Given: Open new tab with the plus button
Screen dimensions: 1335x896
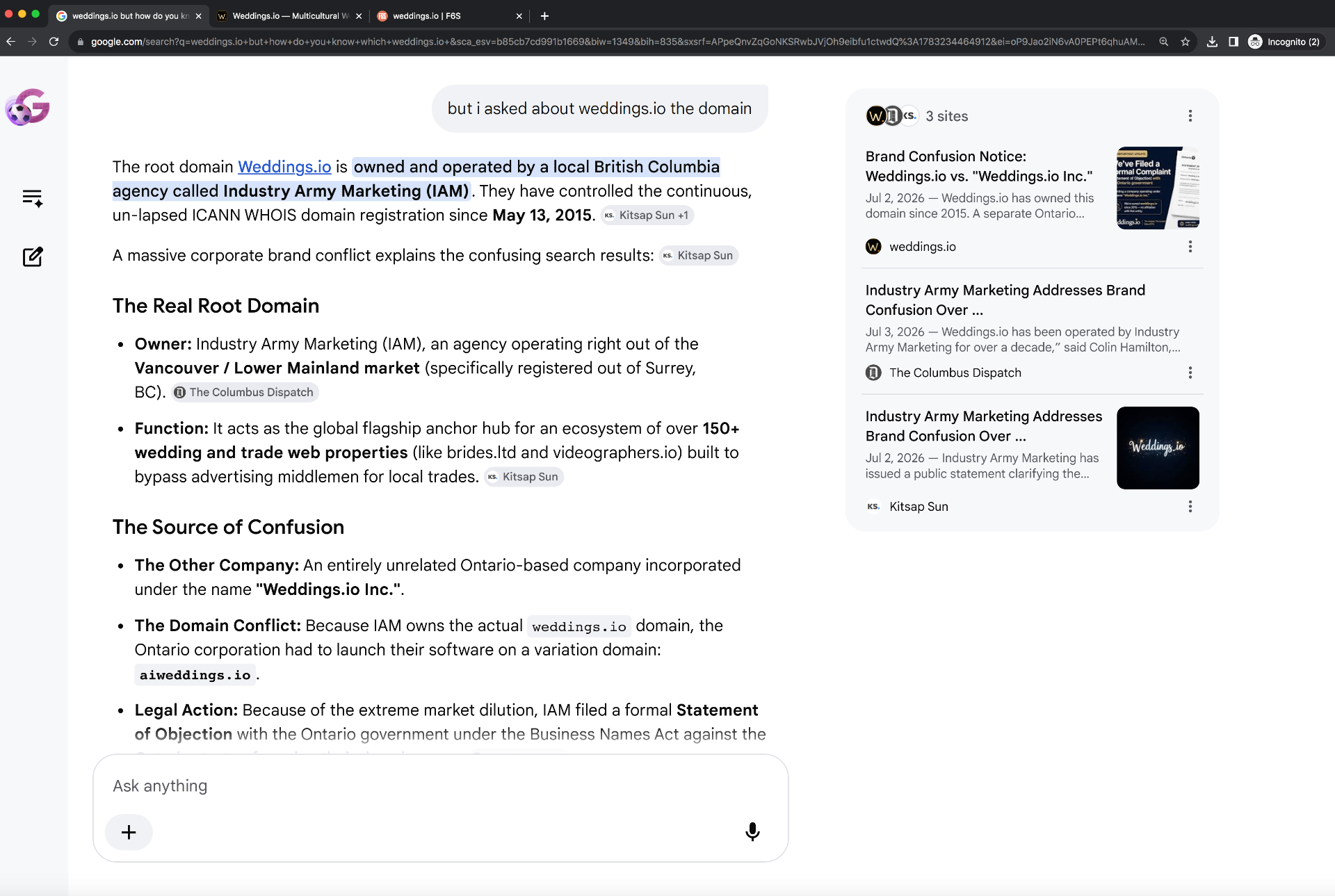Looking at the screenshot, I should [x=544, y=15].
